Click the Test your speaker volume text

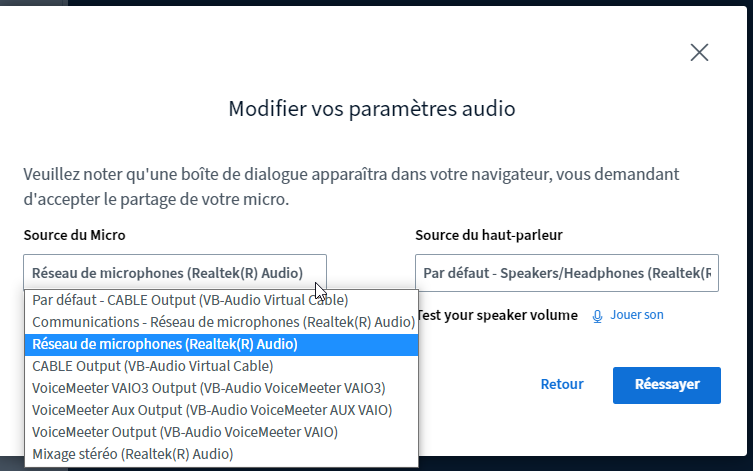(498, 315)
